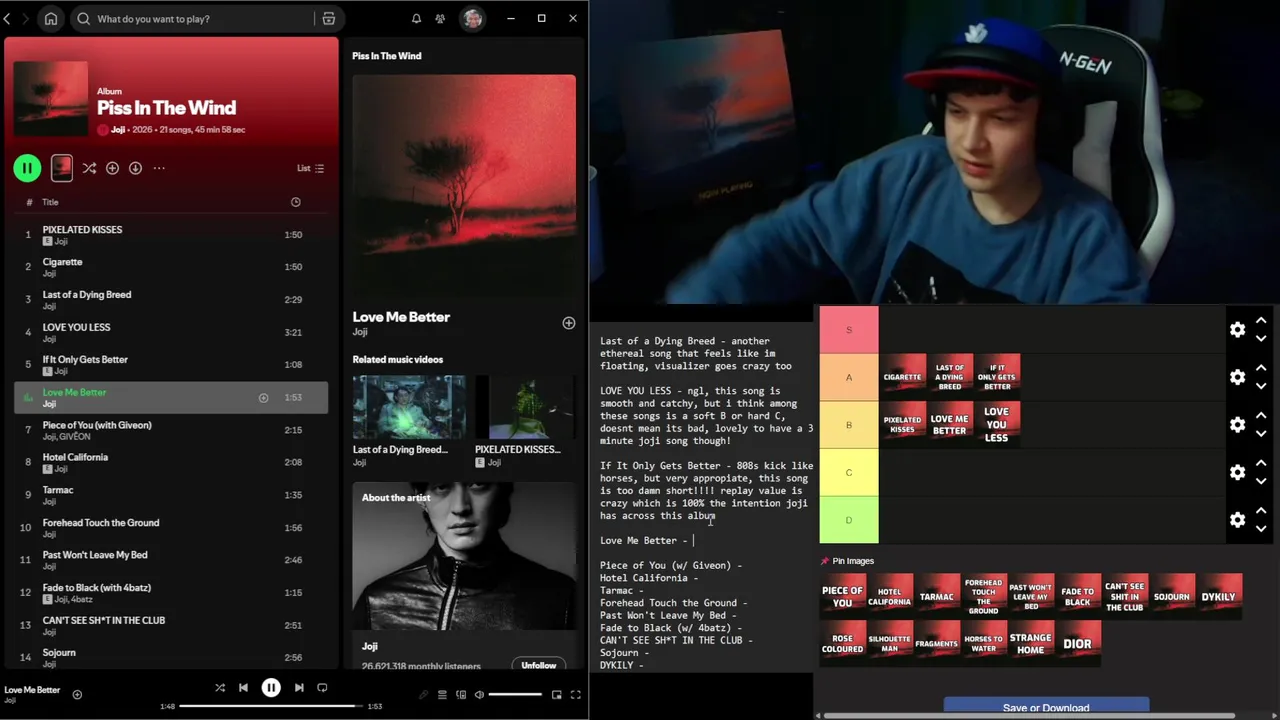Select track PIXELATED KISSES in the list
The width and height of the screenshot is (1280, 720).
pos(170,235)
